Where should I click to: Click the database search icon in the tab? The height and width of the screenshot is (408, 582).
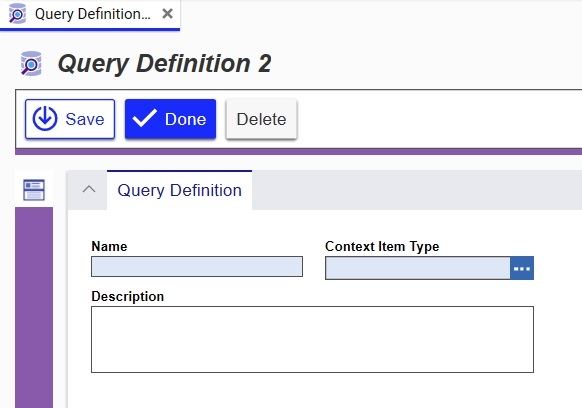[17, 14]
